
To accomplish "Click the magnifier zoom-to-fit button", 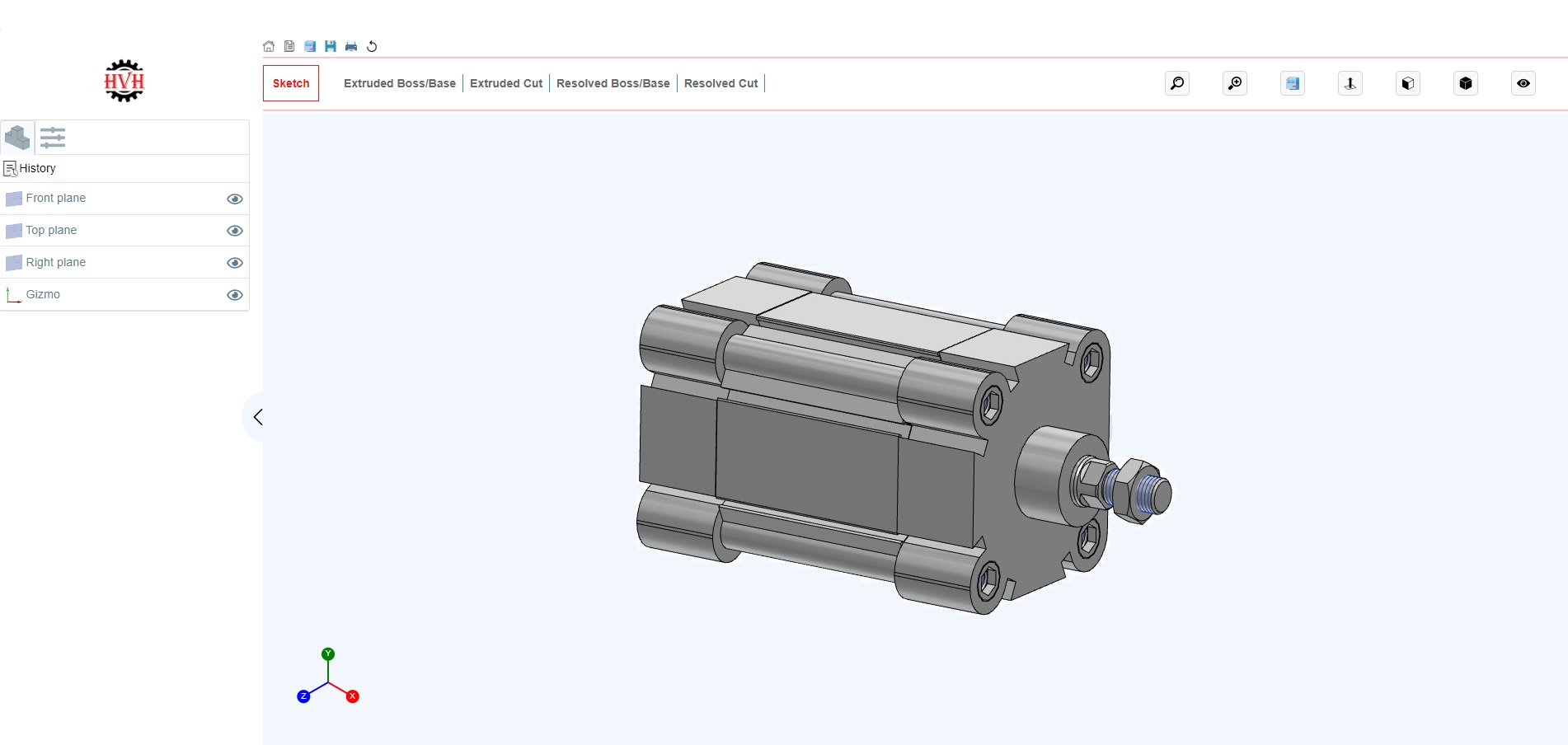I will click(x=1177, y=83).
